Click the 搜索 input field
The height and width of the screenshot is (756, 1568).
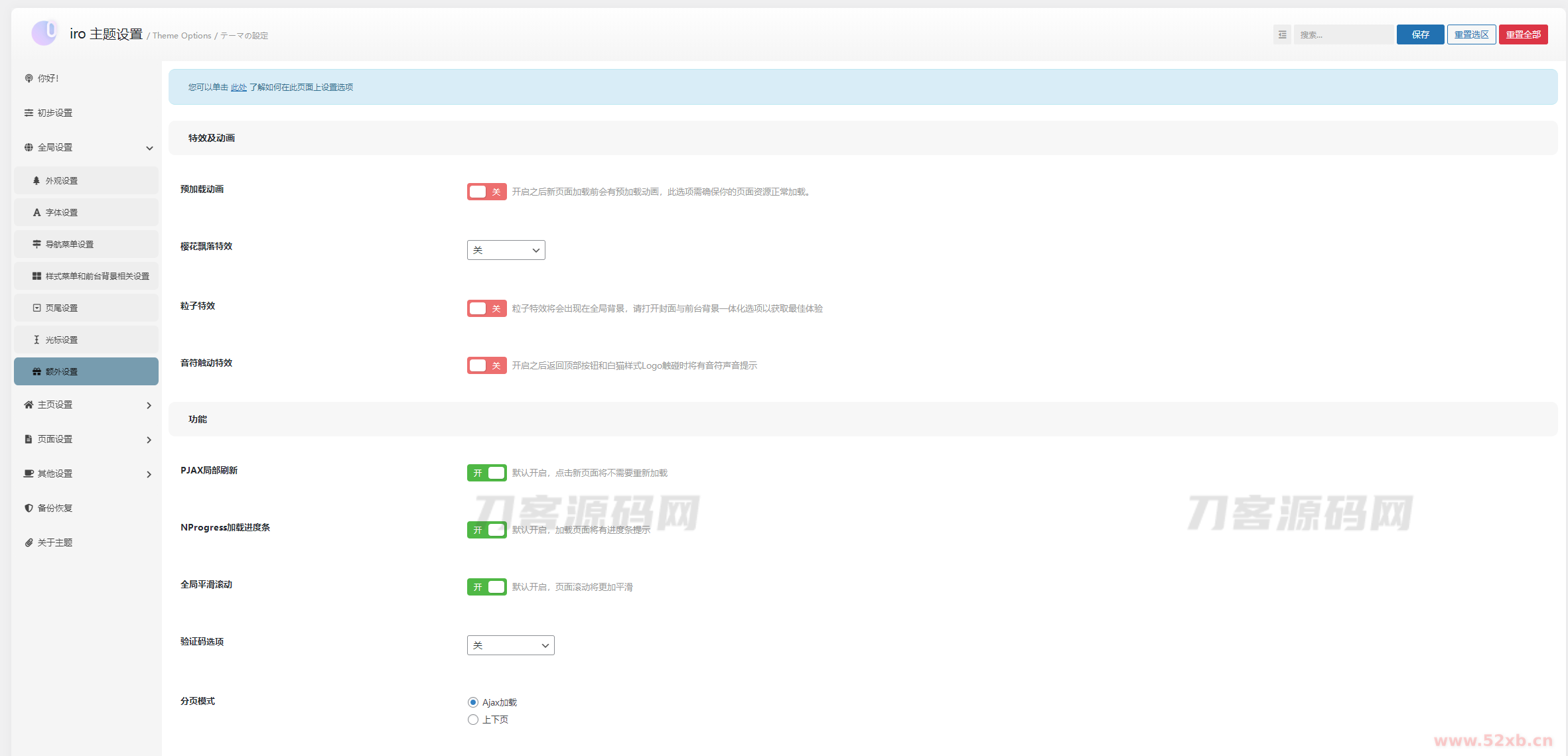(x=1343, y=34)
